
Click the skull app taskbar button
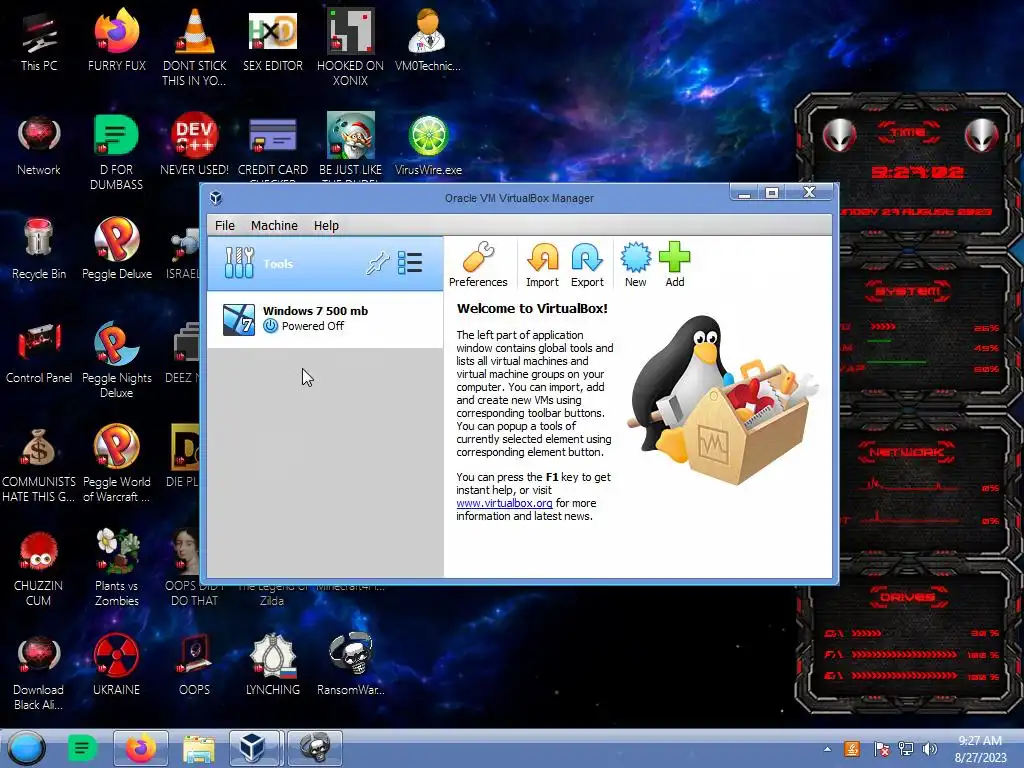(x=315, y=748)
